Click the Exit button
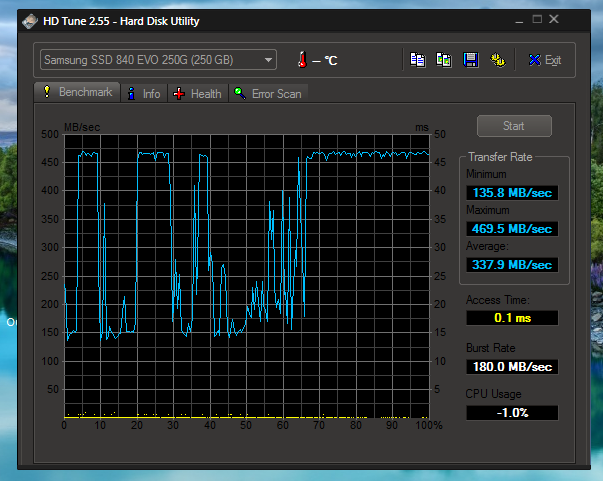The height and width of the screenshot is (481, 603). point(545,60)
